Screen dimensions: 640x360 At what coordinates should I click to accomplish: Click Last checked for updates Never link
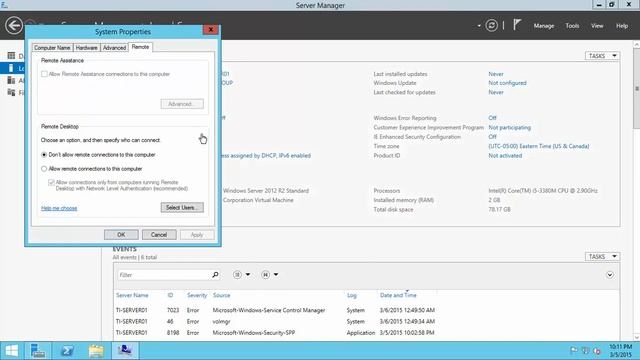(x=496, y=92)
